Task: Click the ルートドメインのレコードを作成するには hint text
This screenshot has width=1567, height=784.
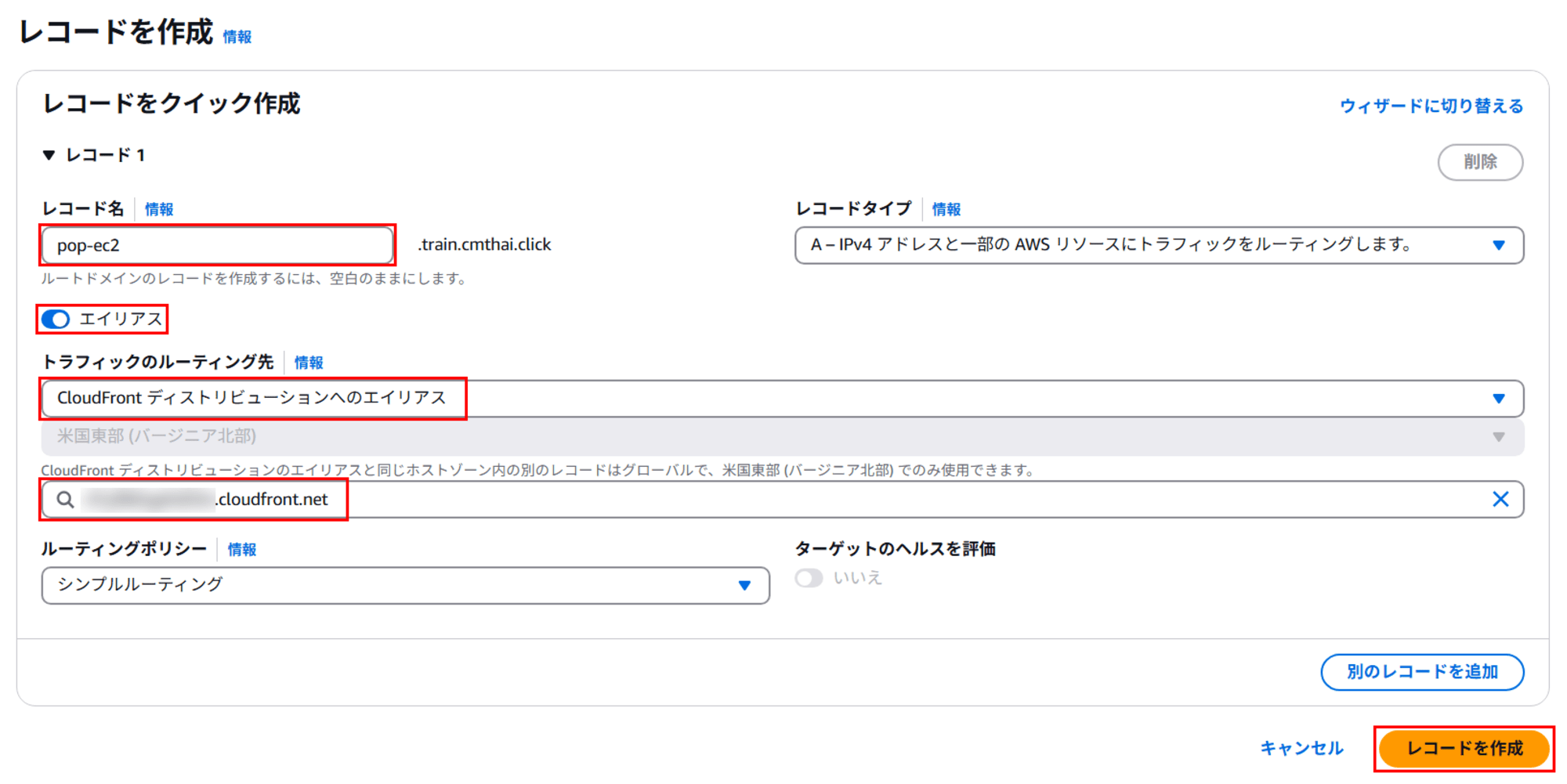Action: coord(254,279)
